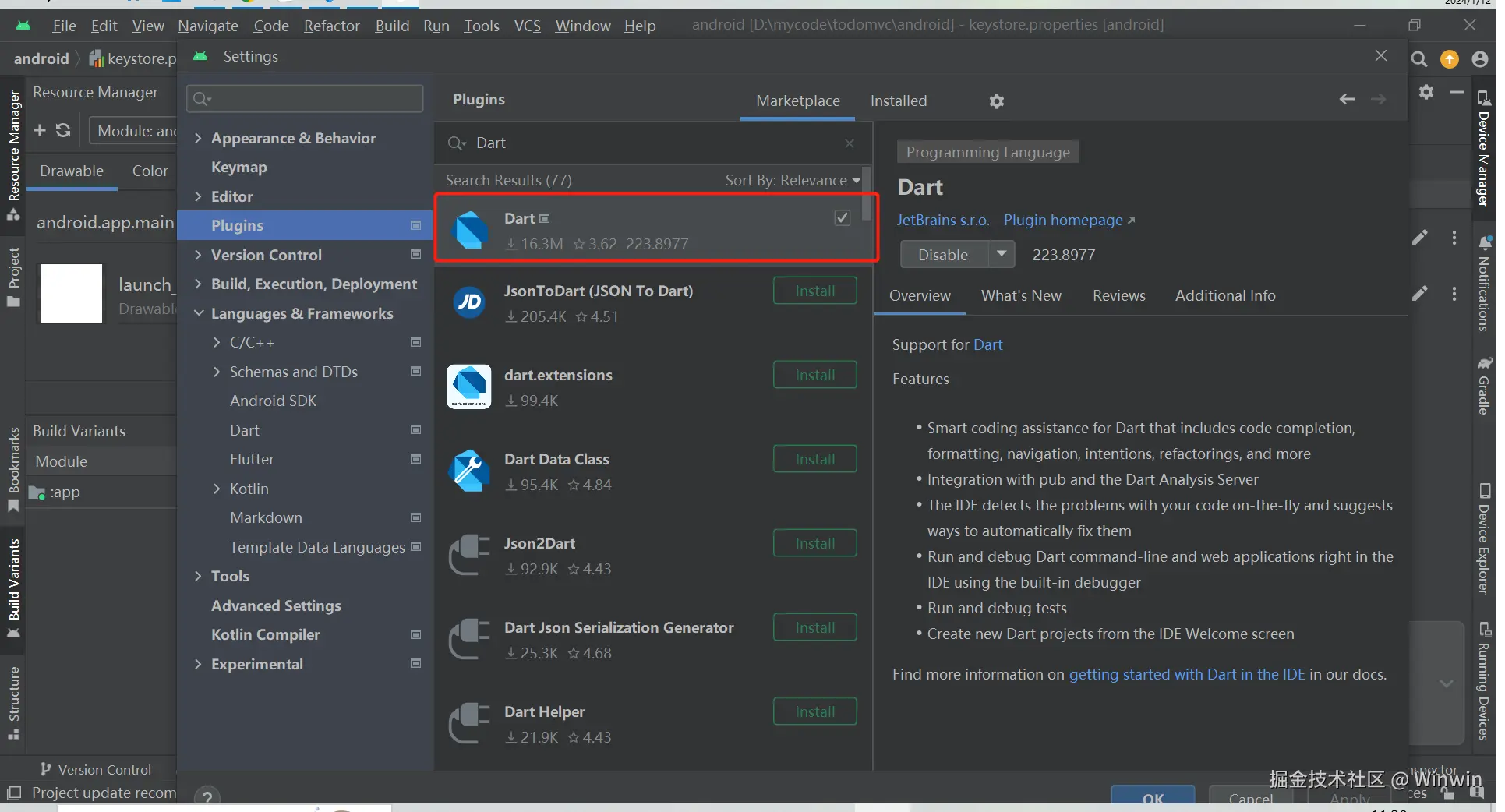
Task: Click the Dart Helper plugin icon
Action: [x=469, y=723]
